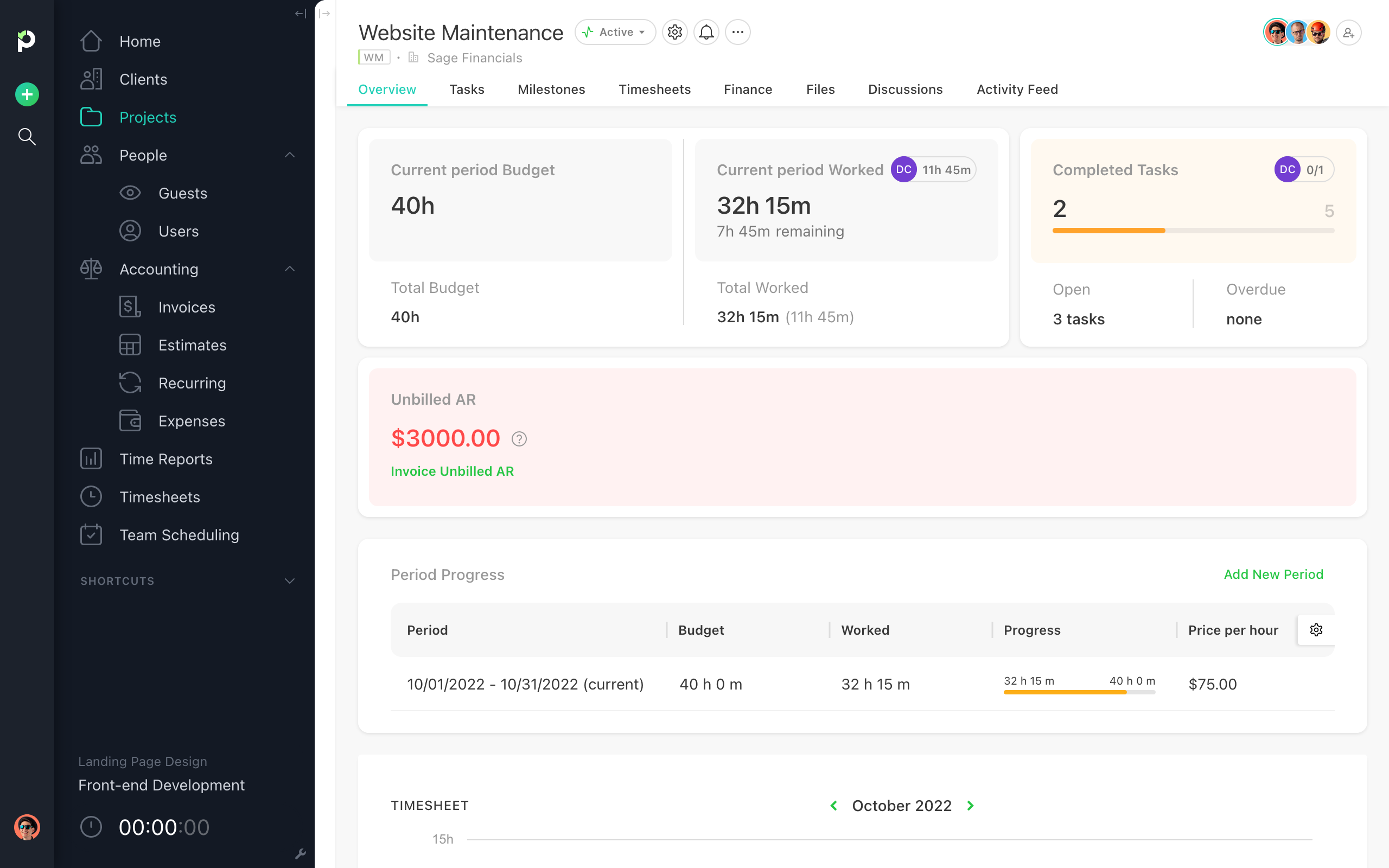Click the Clients building icon

click(x=91, y=79)
